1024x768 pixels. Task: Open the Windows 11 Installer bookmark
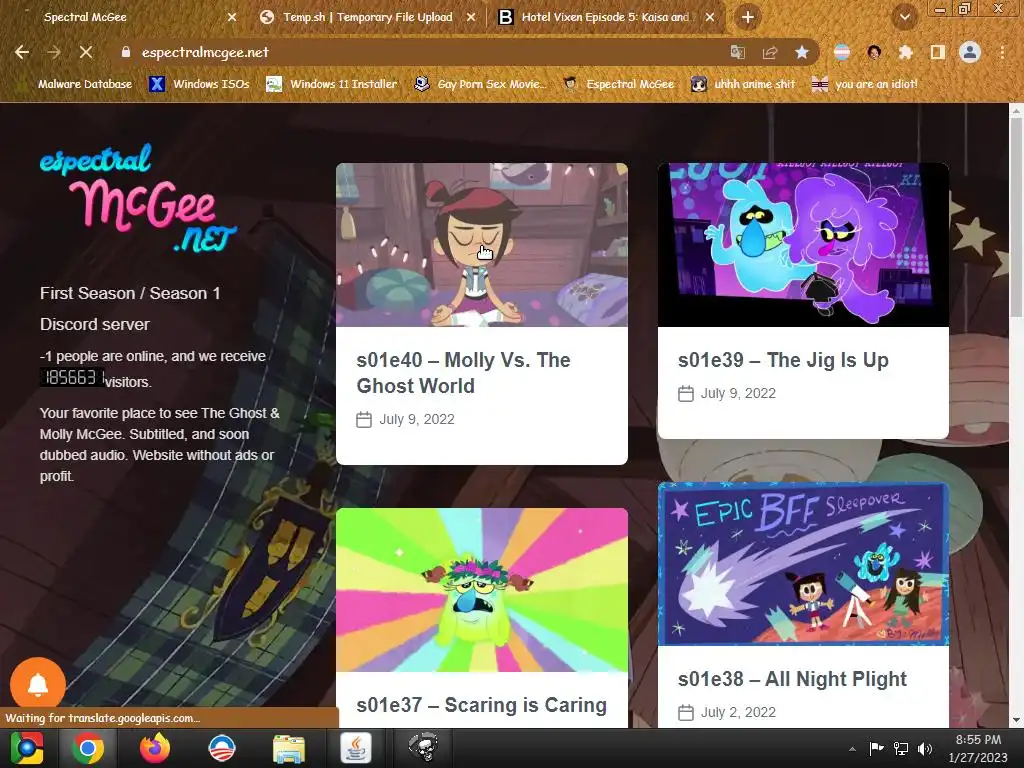point(332,84)
